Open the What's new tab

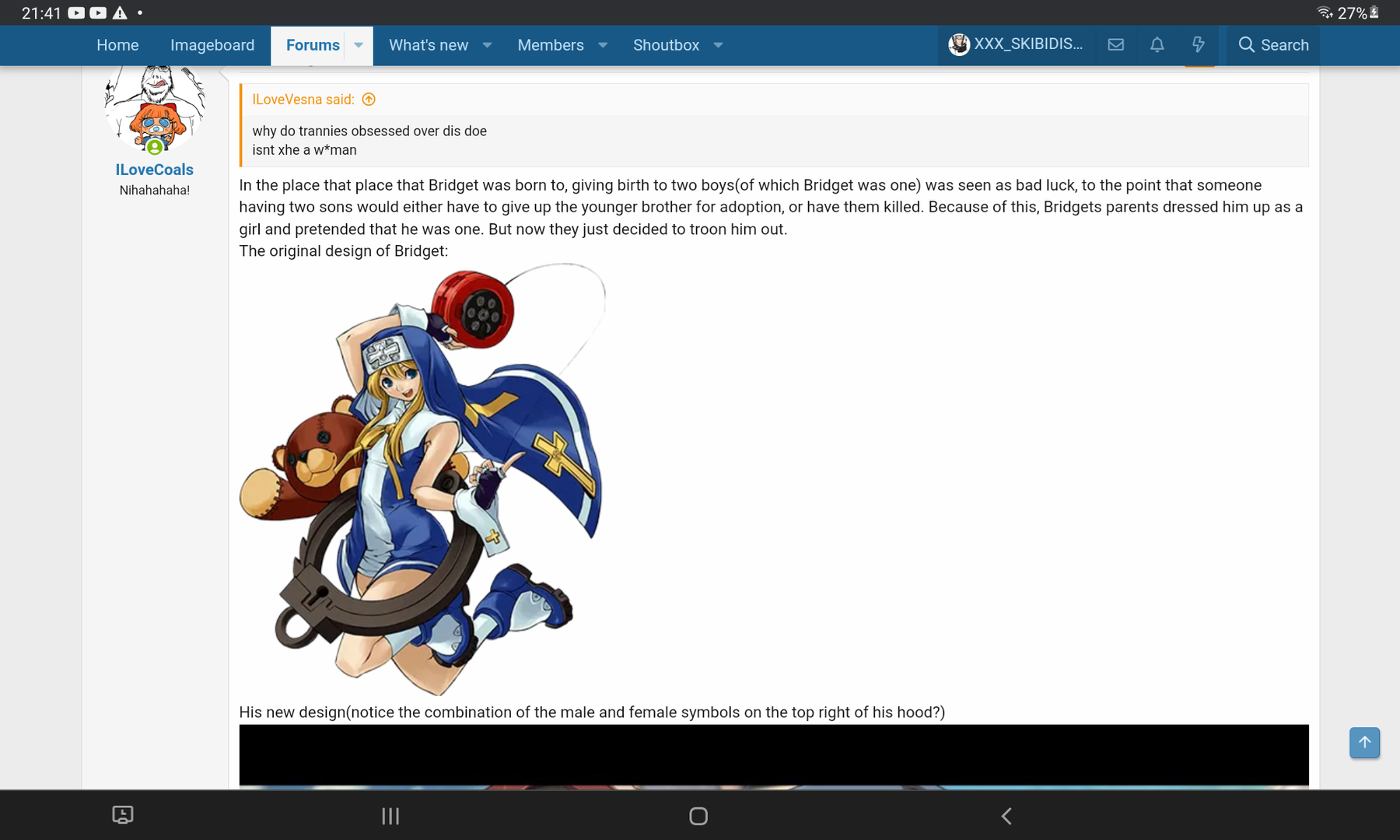click(429, 45)
